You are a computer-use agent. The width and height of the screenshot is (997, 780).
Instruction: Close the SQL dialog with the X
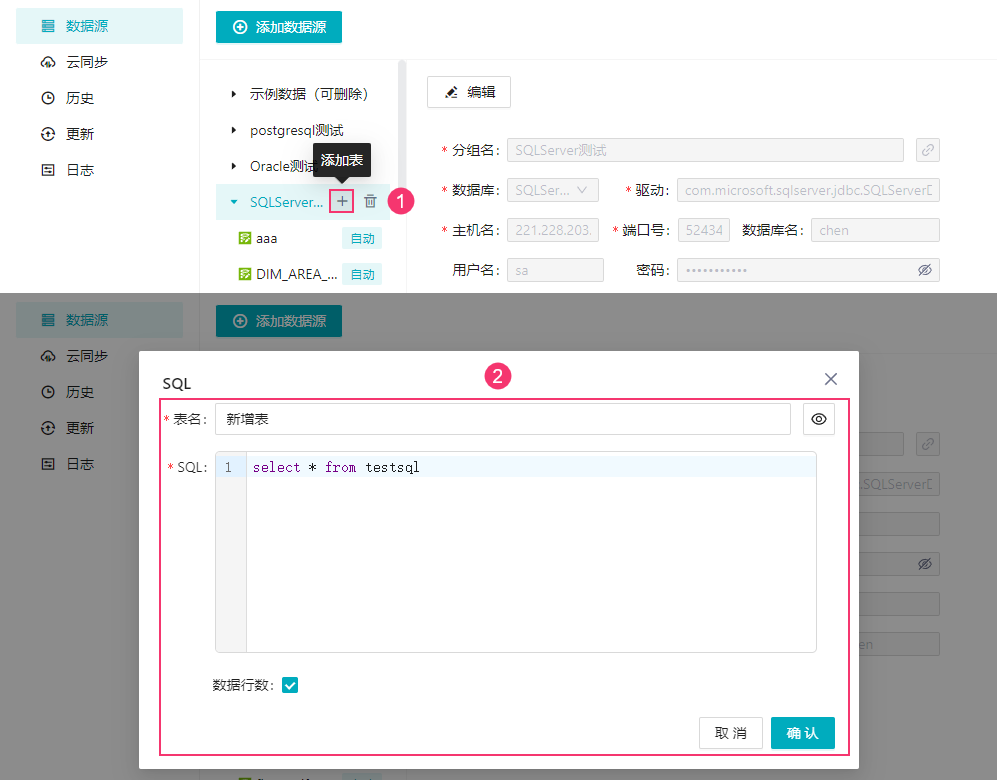(x=830, y=379)
